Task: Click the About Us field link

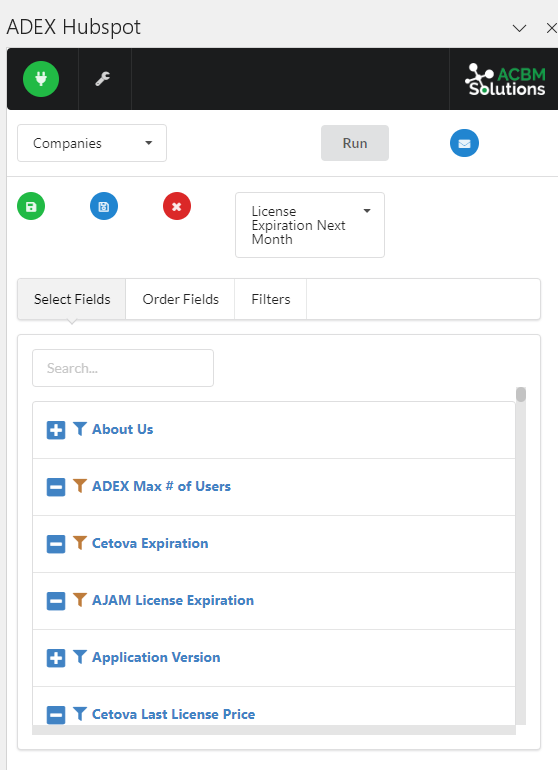Action: (x=123, y=429)
